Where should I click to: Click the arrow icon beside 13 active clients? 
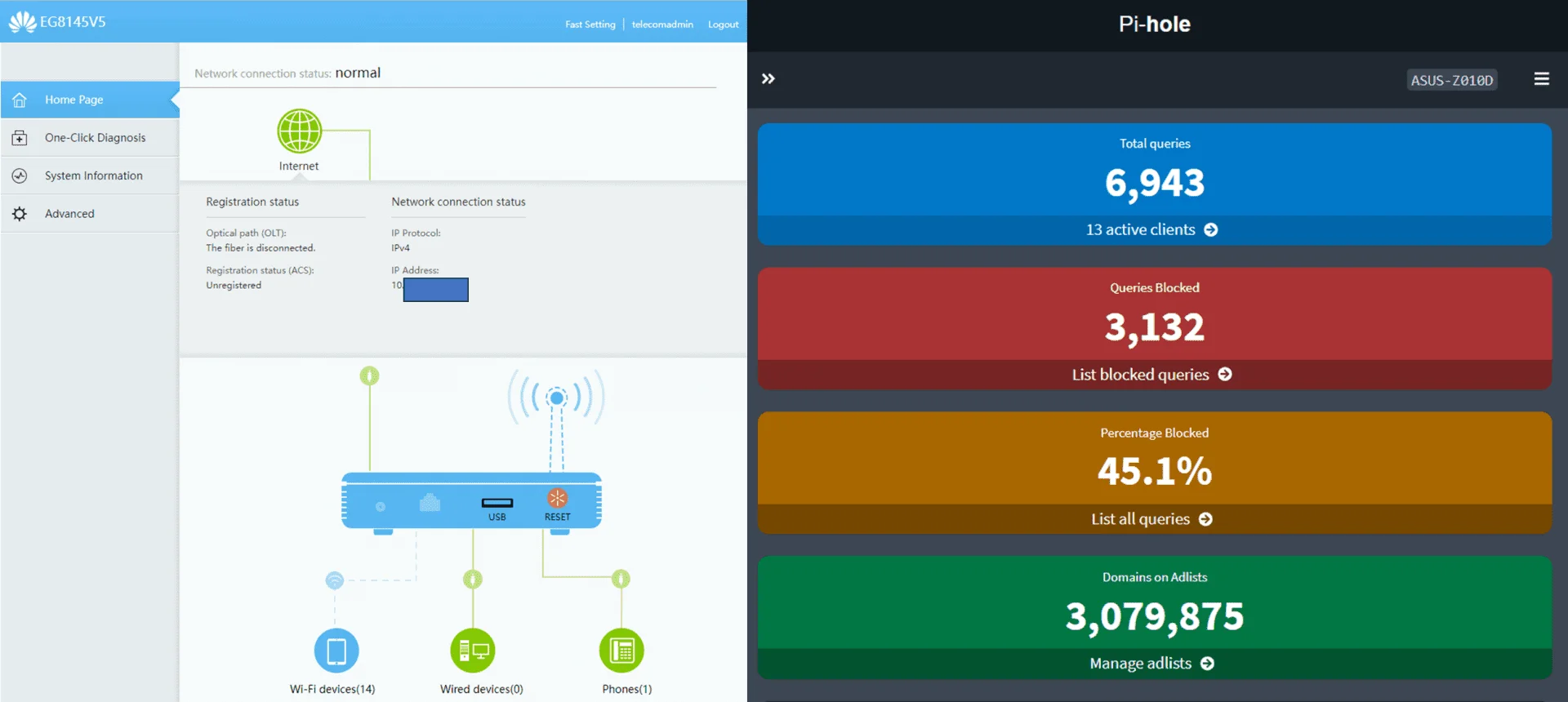pyautogui.click(x=1211, y=230)
